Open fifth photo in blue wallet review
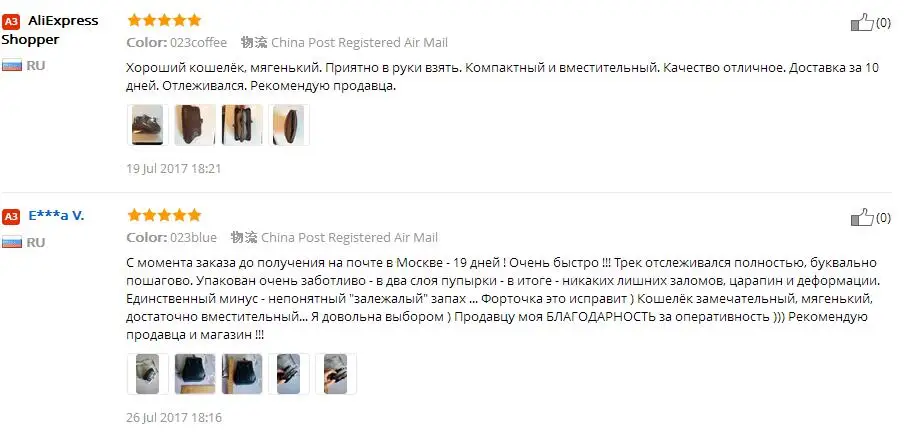This screenshot has width=904, height=439. coord(336,374)
